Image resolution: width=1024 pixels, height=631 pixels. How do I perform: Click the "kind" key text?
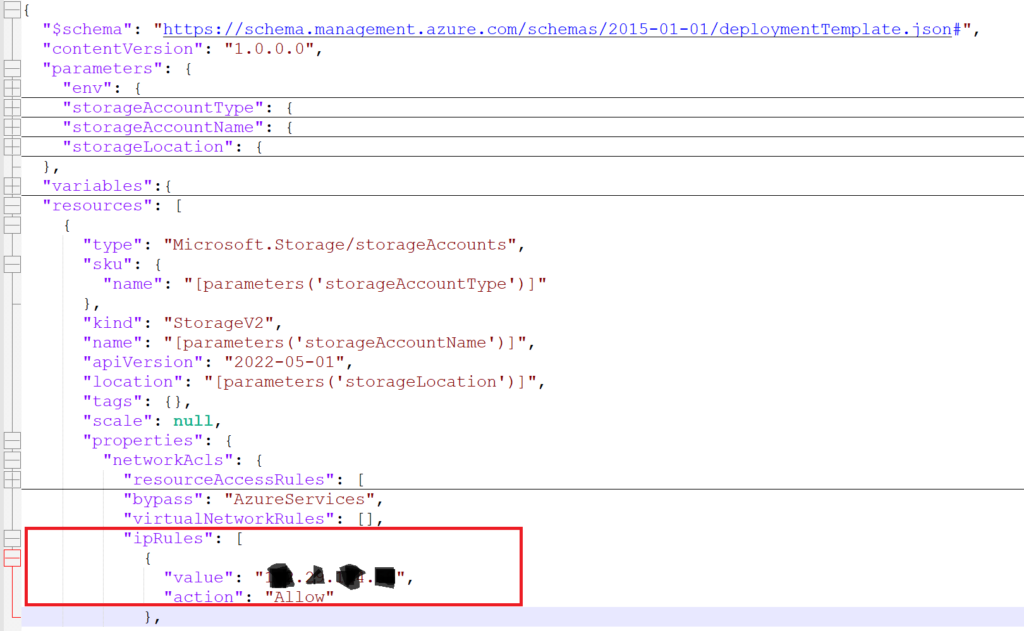click(x=112, y=323)
